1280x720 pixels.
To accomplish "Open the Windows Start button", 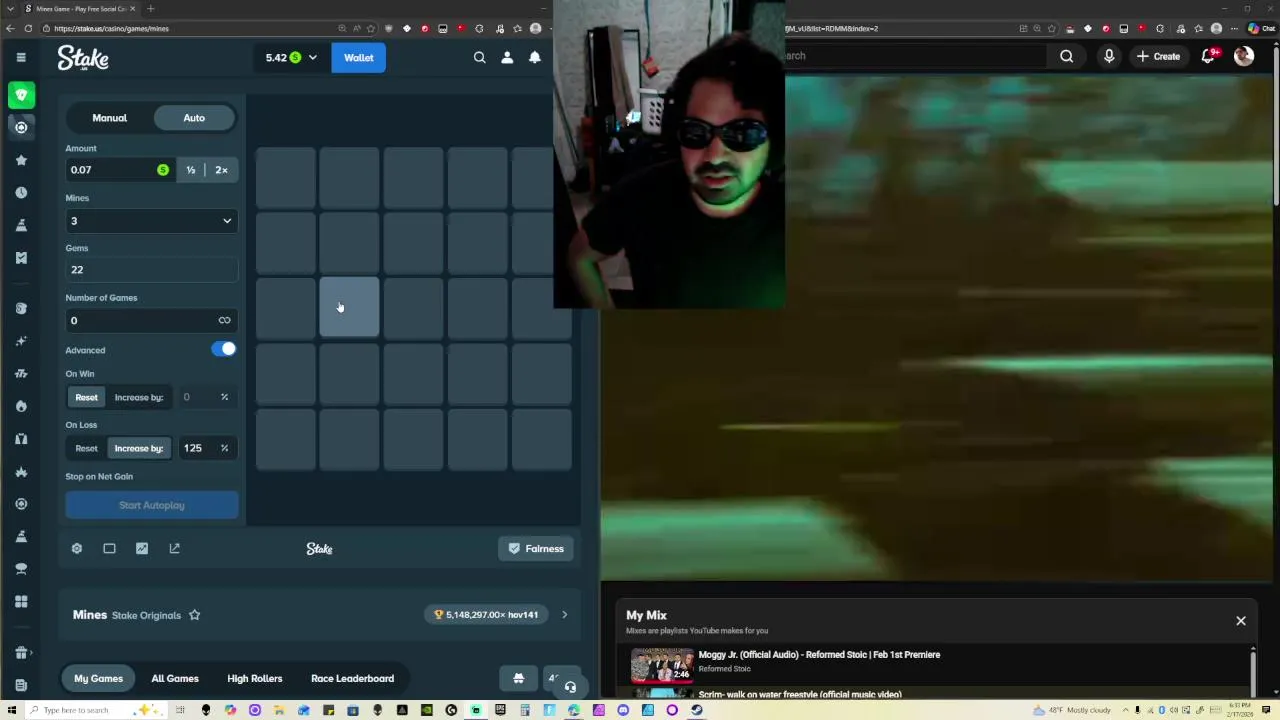I will click(x=10, y=710).
